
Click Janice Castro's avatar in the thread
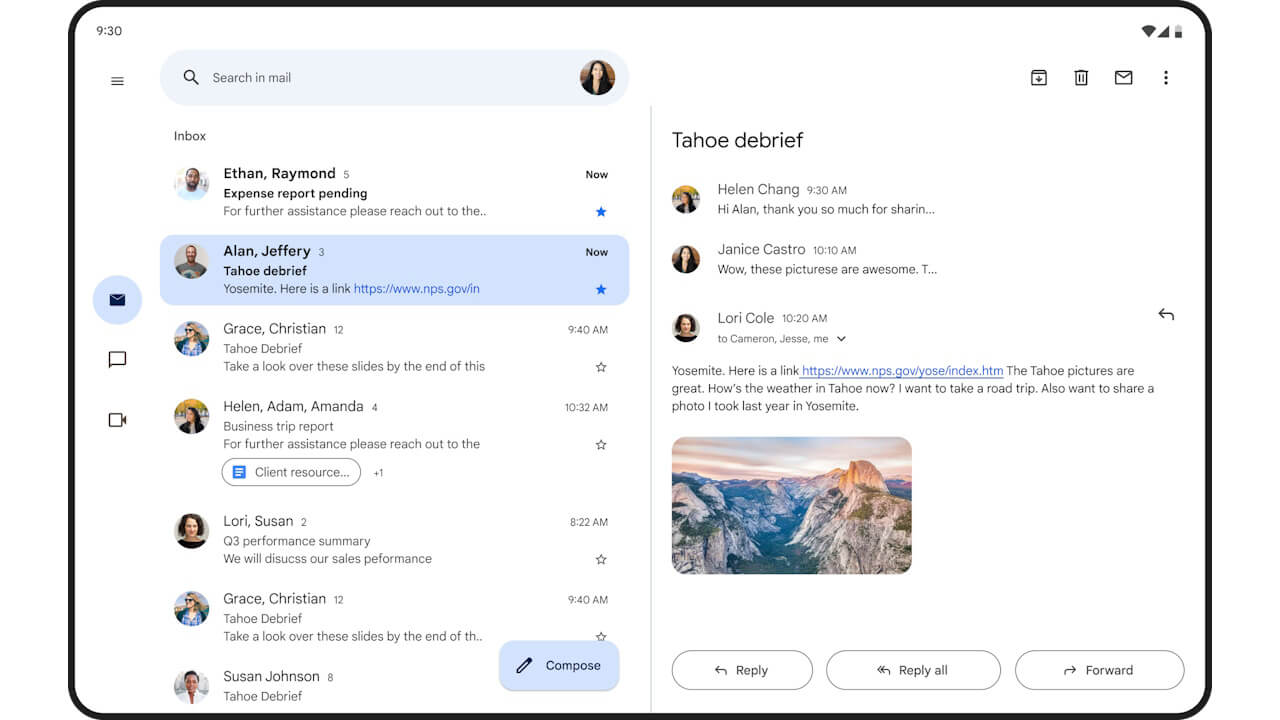click(x=686, y=259)
